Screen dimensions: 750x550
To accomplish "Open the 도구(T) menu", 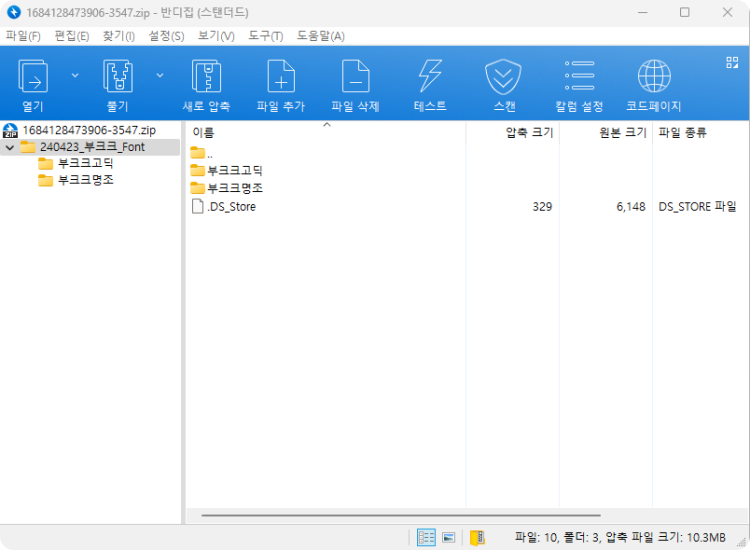I will (265, 36).
